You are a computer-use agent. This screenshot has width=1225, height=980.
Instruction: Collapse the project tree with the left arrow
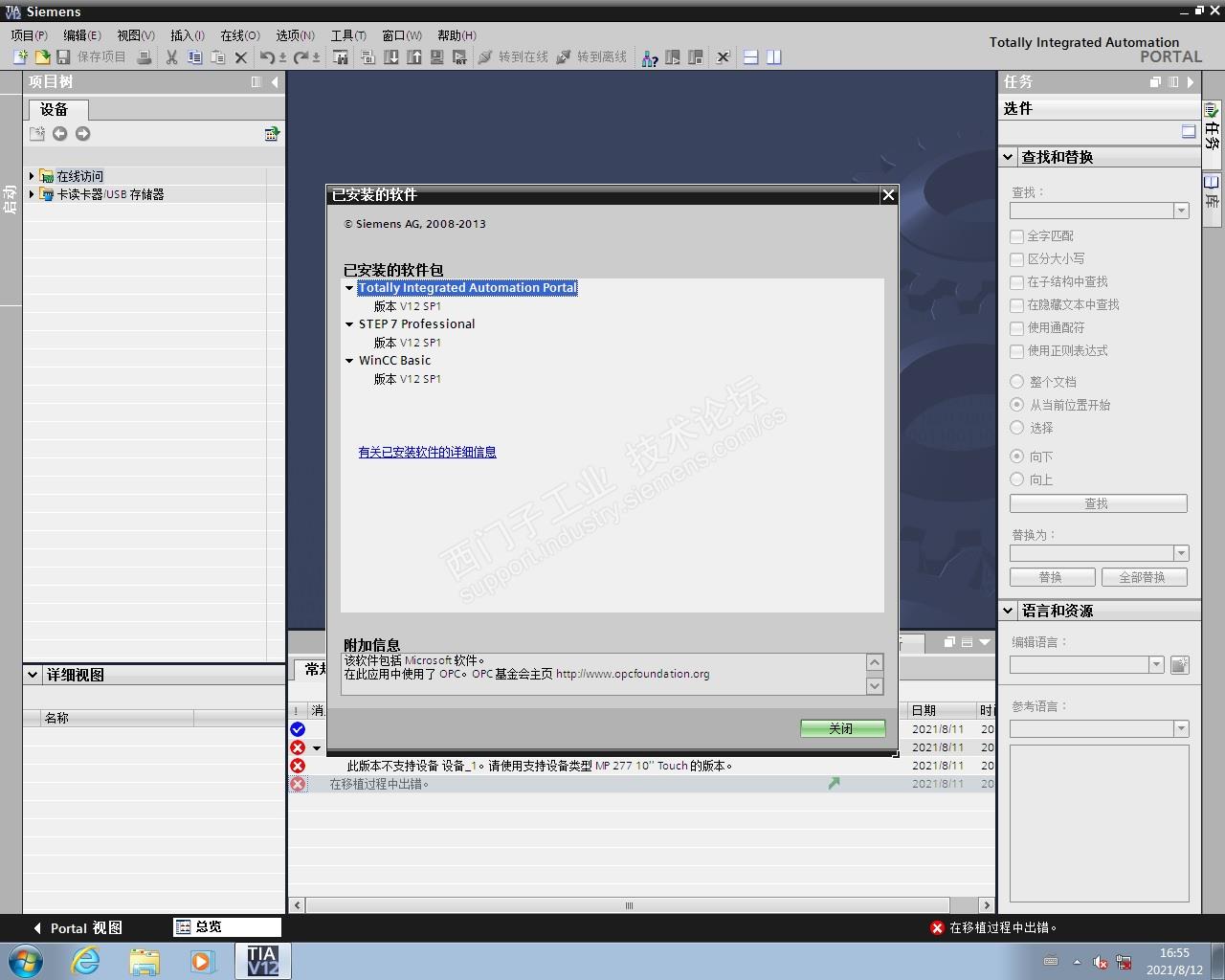[275, 82]
